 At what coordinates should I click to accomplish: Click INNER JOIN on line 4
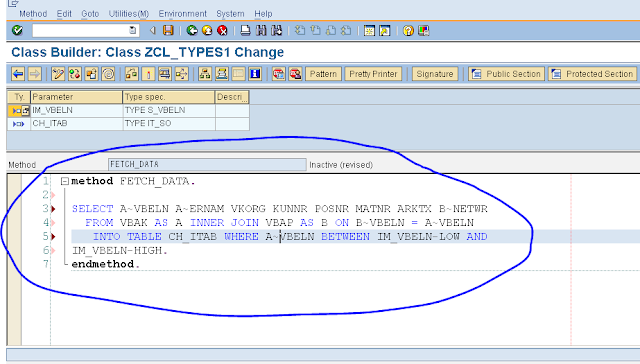[x=224, y=223]
